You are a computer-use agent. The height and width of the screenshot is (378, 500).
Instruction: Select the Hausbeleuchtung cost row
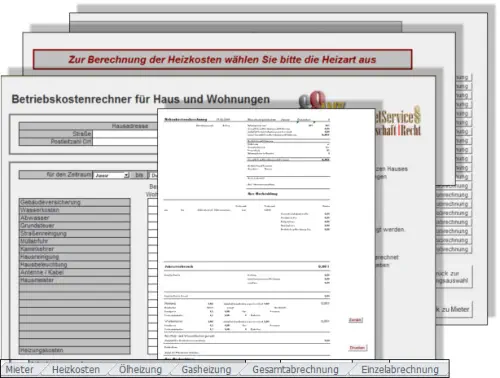(x=75, y=265)
